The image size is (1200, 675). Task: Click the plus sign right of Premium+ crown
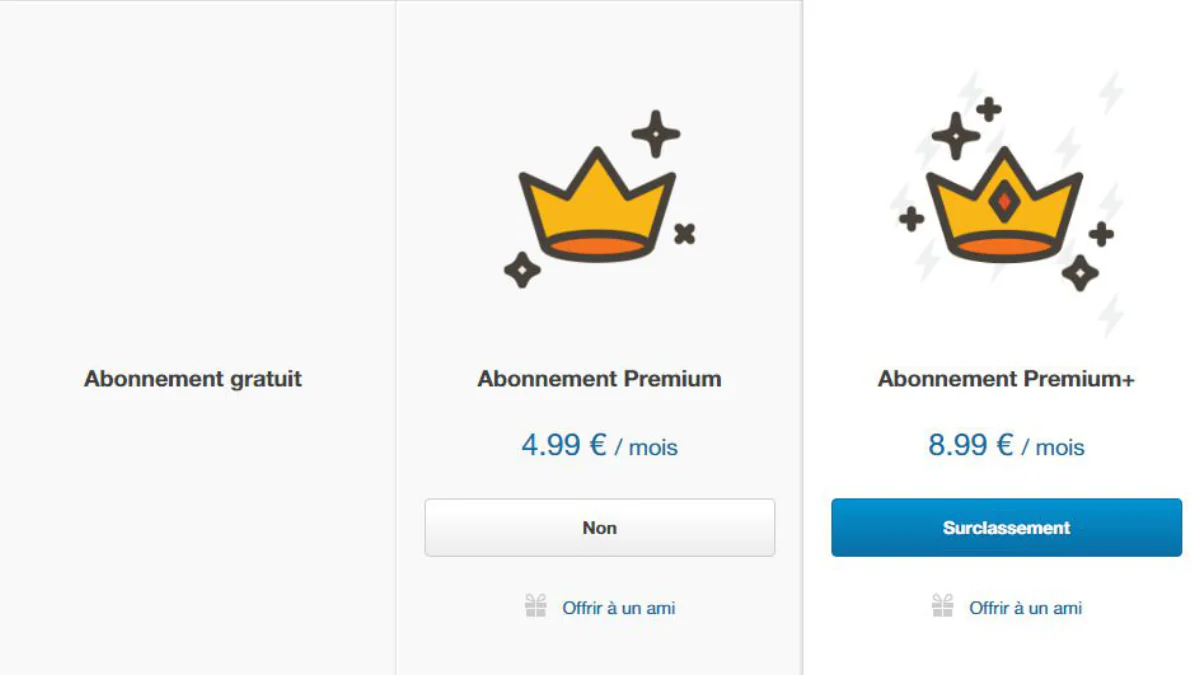(1101, 234)
